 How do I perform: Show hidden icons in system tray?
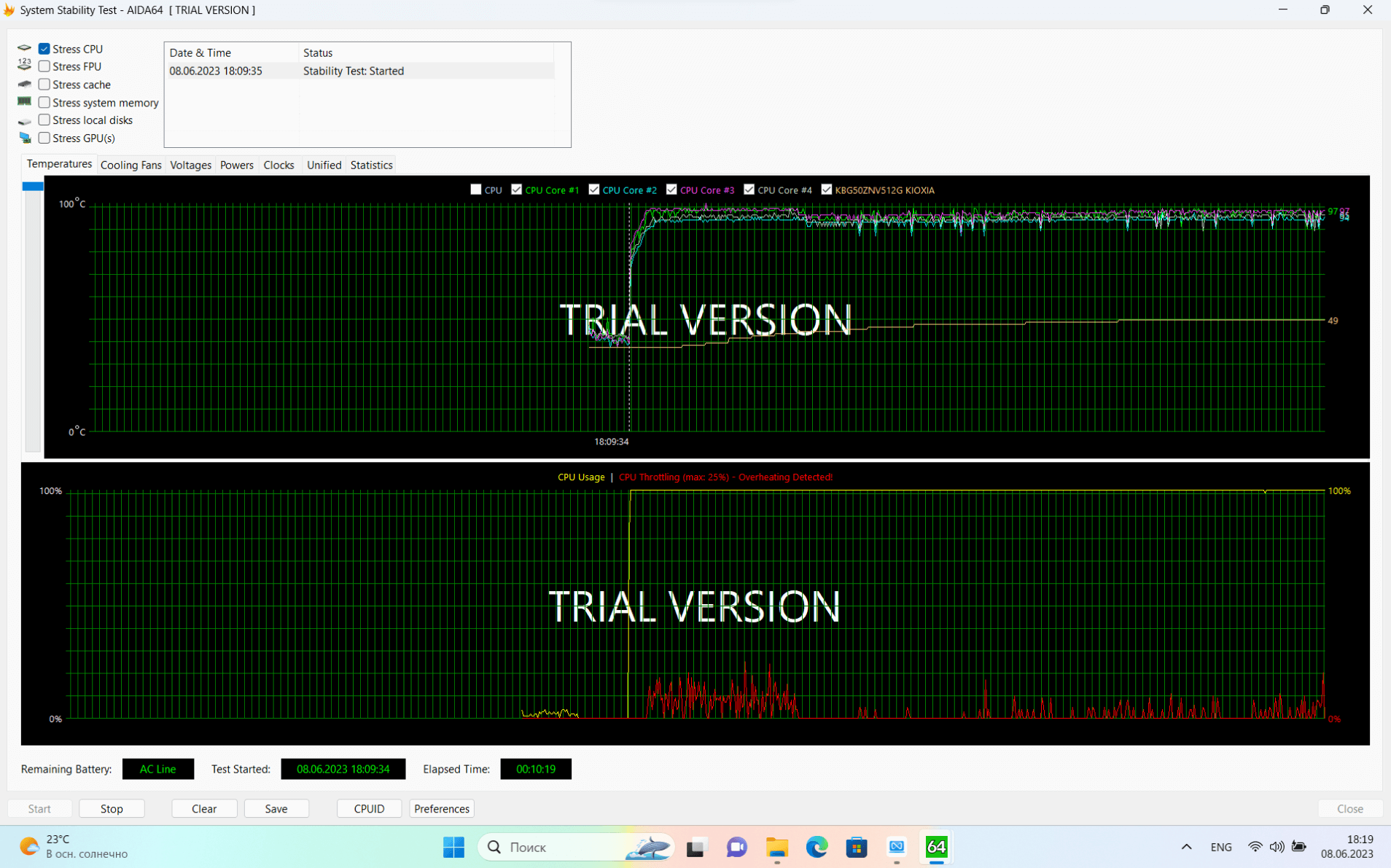click(x=1186, y=847)
